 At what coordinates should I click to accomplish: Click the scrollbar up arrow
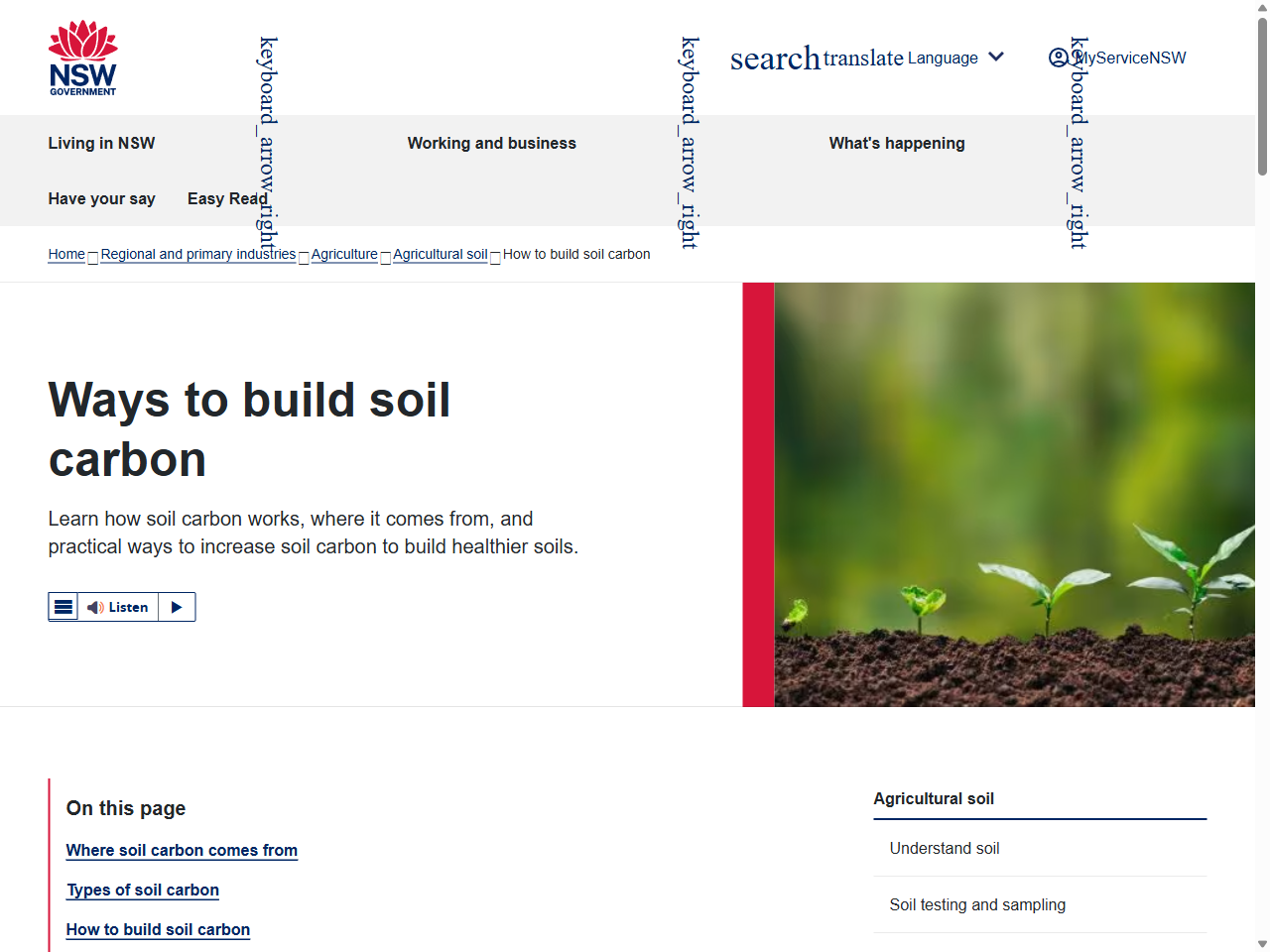pyautogui.click(x=1262, y=8)
